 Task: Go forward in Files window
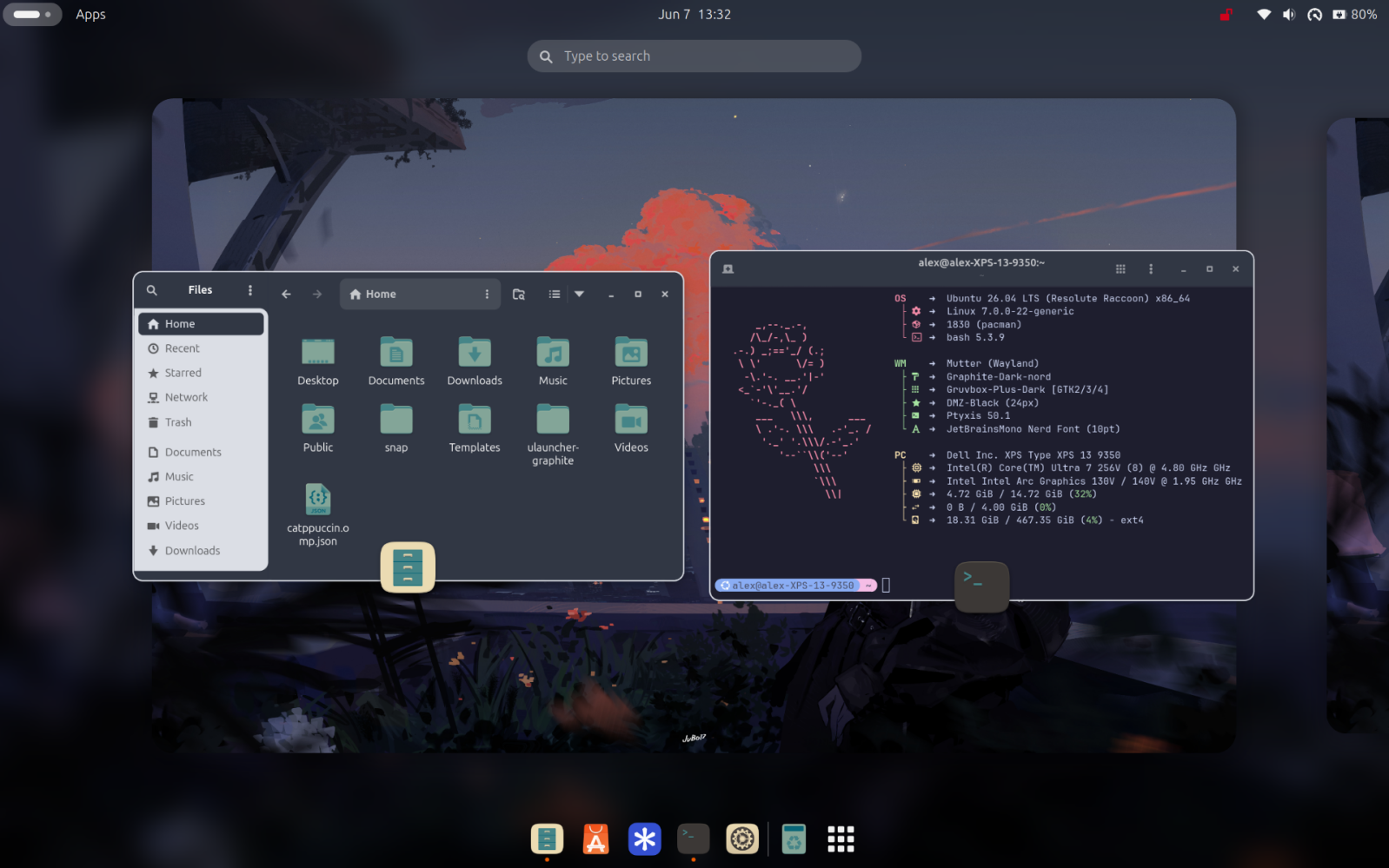pos(317,295)
